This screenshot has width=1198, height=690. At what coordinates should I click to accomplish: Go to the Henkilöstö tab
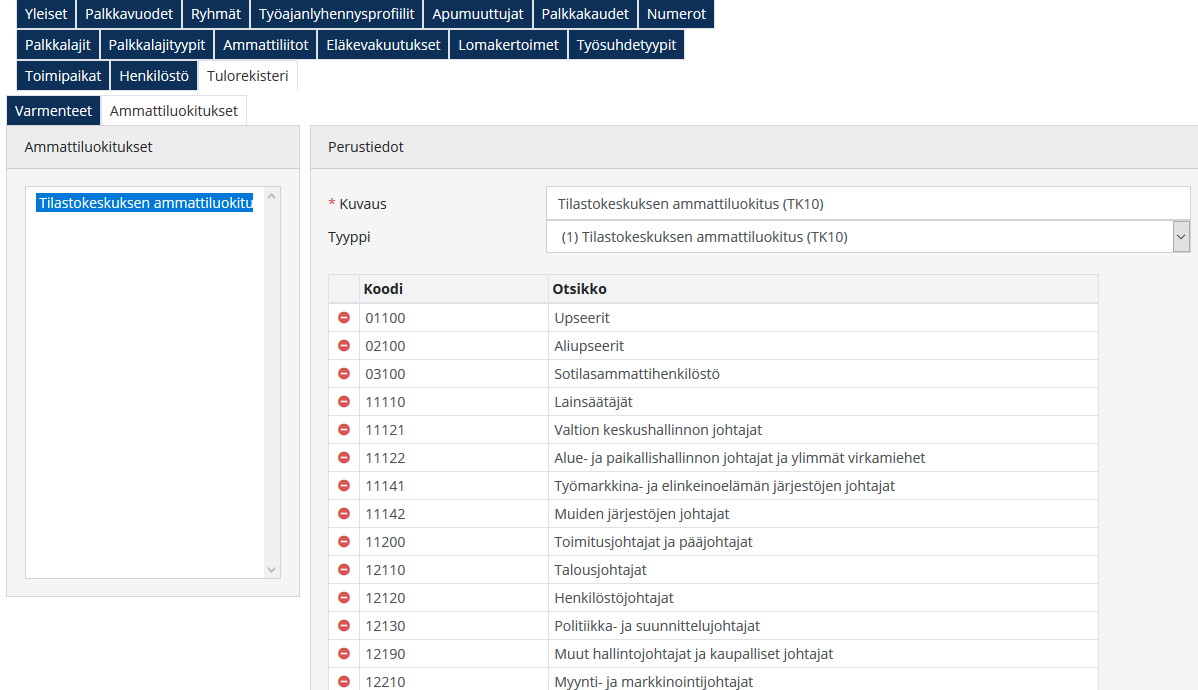pos(154,76)
